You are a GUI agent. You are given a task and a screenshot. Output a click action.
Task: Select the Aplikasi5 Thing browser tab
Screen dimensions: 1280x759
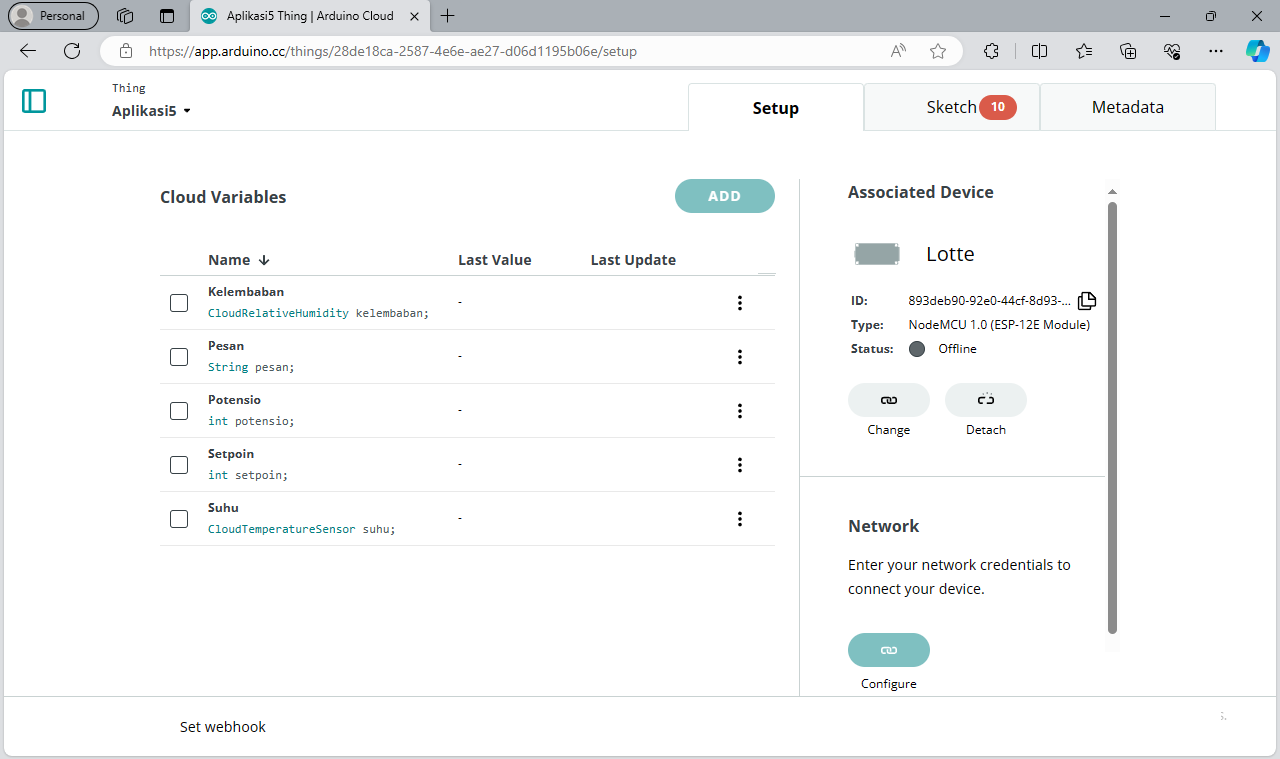point(310,16)
